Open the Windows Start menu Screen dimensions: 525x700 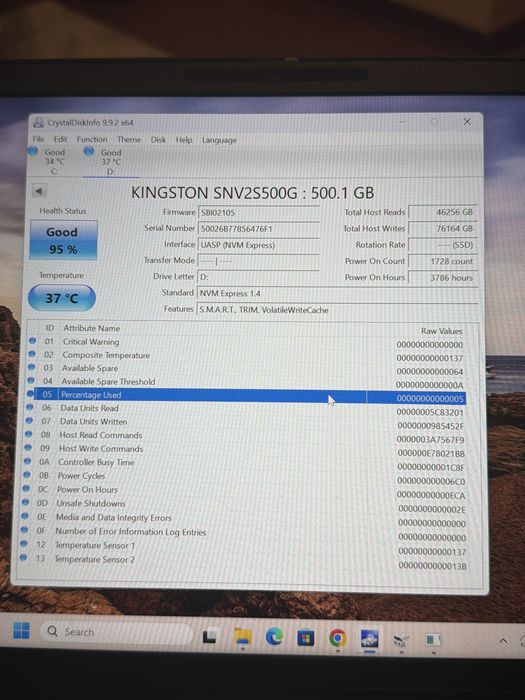[21, 630]
